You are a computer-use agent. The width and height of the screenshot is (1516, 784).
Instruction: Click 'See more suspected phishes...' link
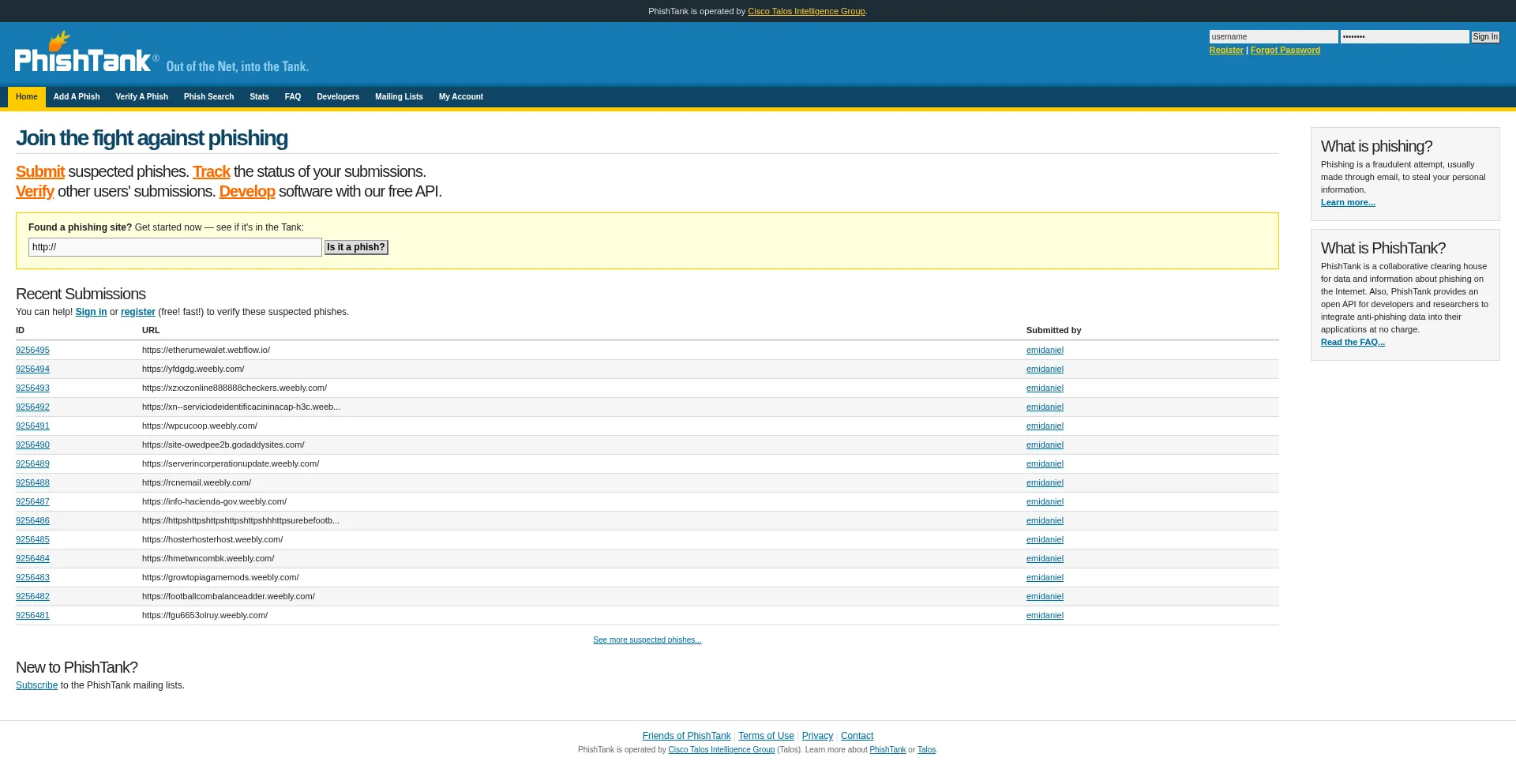point(647,640)
